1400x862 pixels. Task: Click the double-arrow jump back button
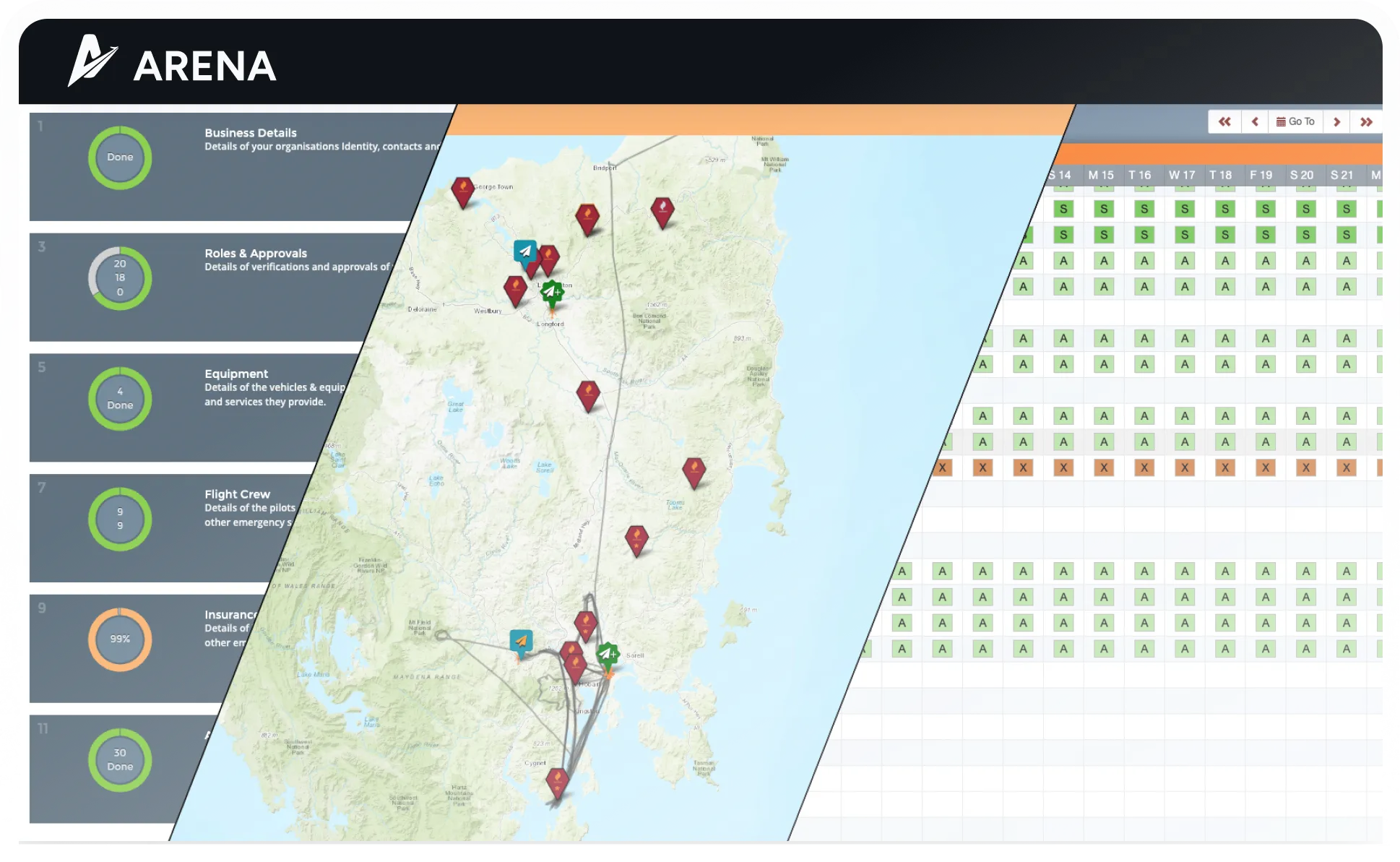tap(1224, 121)
